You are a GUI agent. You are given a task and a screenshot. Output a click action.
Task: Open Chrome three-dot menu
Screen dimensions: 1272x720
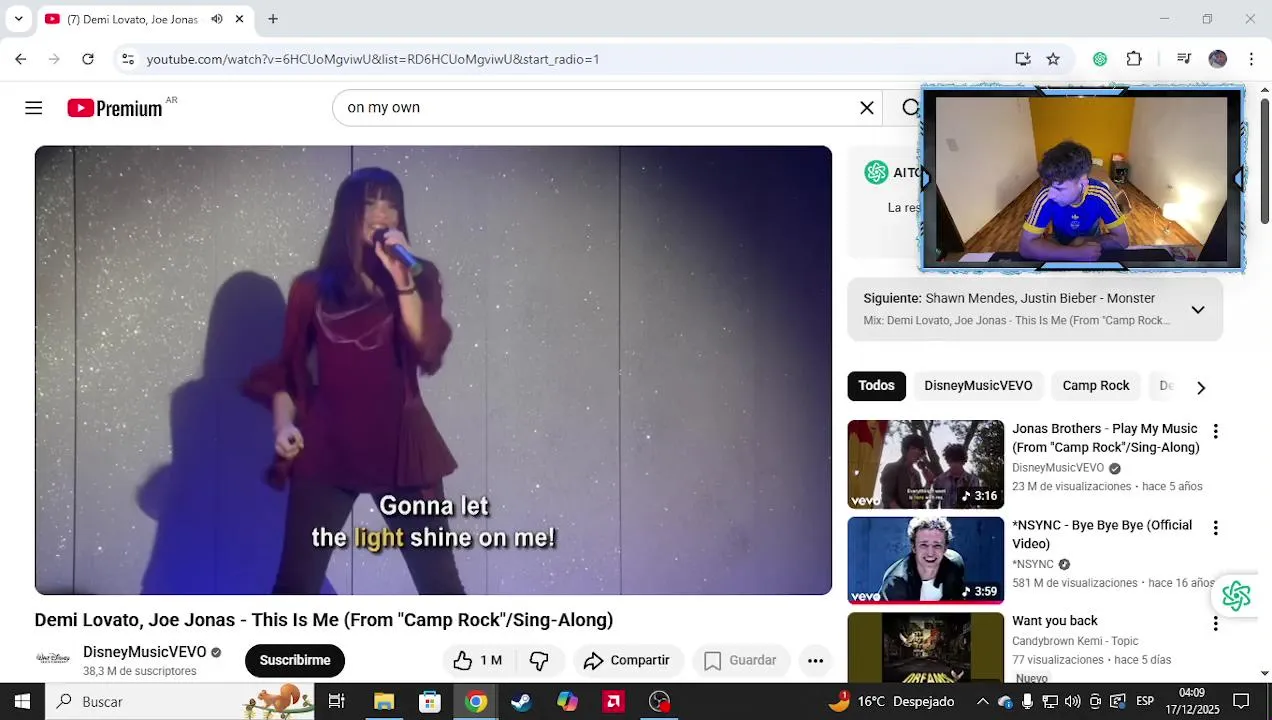1251,59
